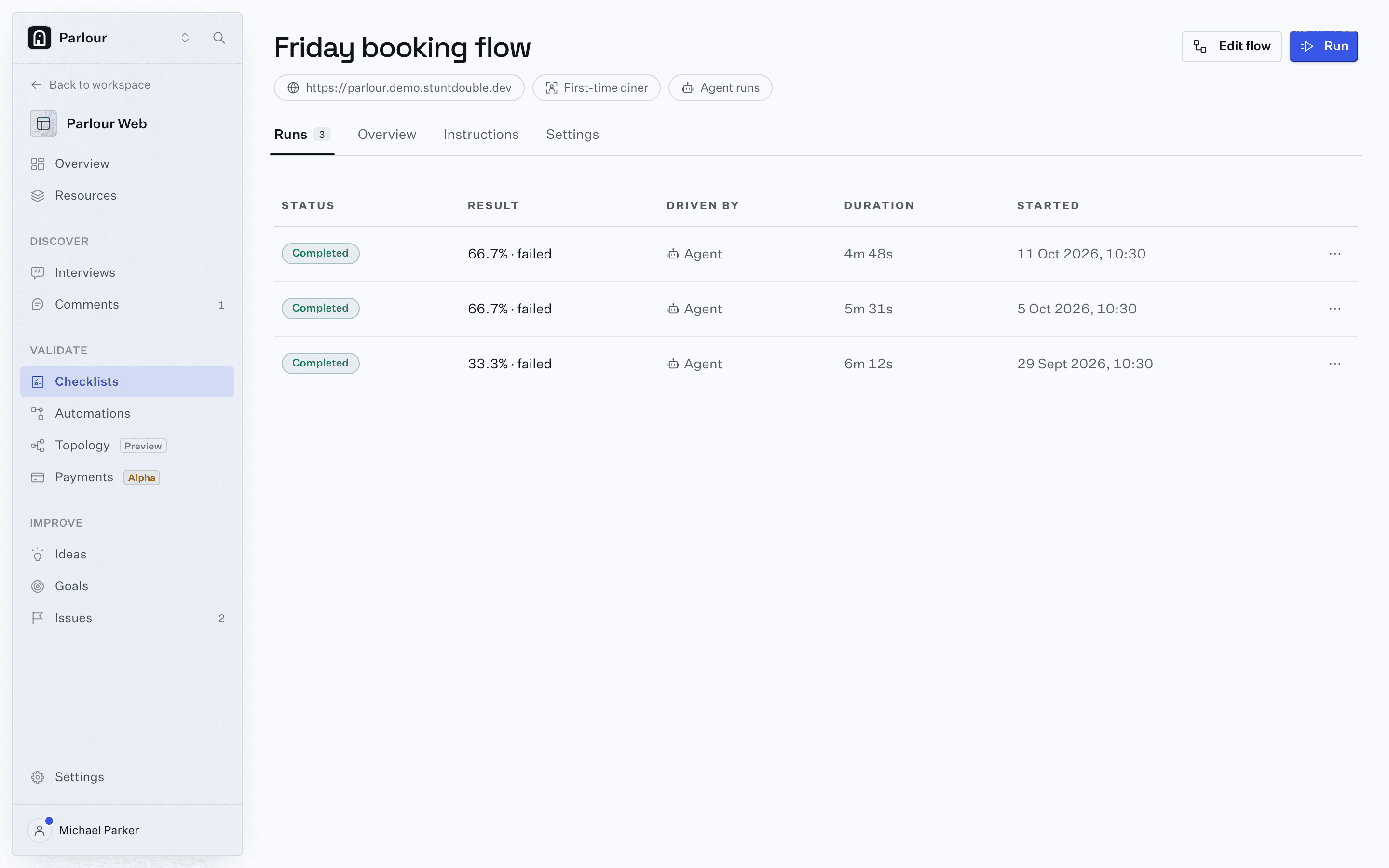Click the Completed badge on the 11 Oct run
This screenshot has width=1389, height=868.
coord(320,254)
